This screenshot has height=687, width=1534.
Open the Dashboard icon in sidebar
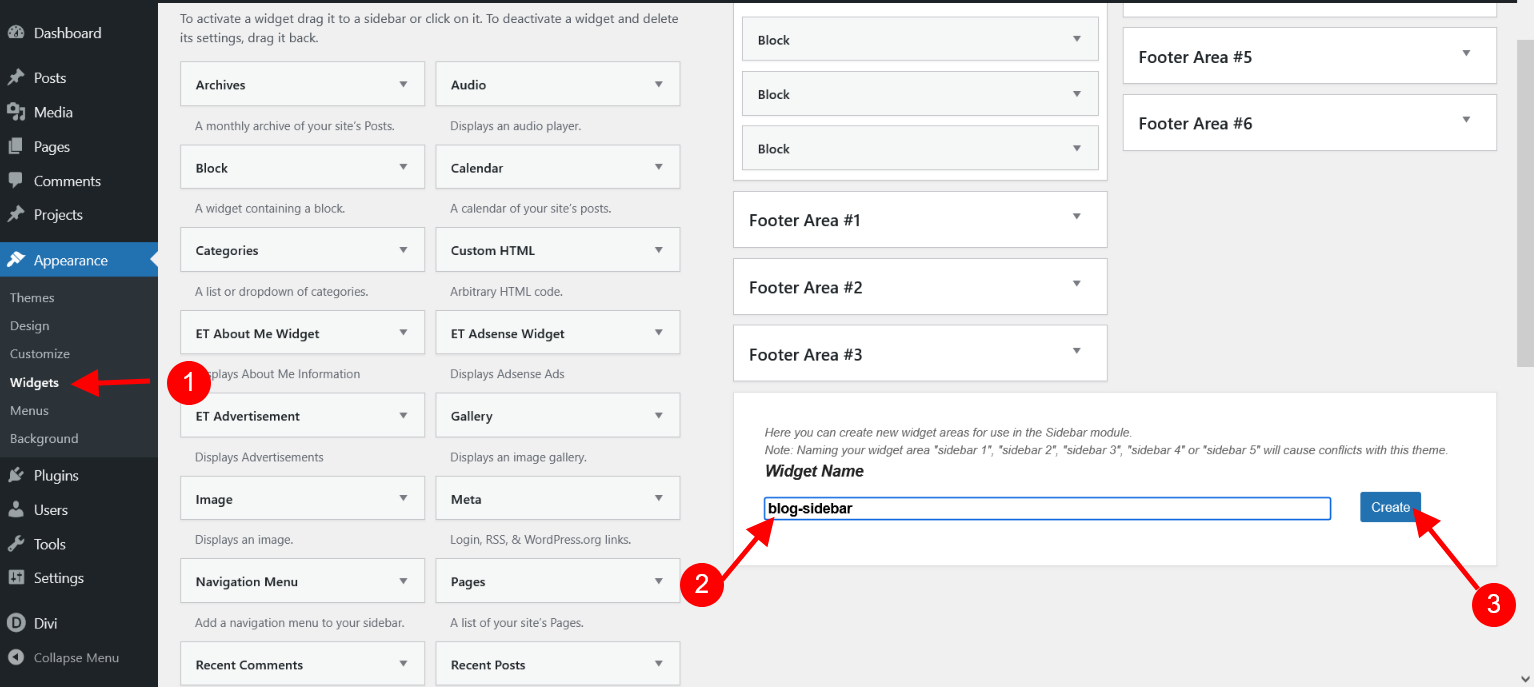point(16,33)
